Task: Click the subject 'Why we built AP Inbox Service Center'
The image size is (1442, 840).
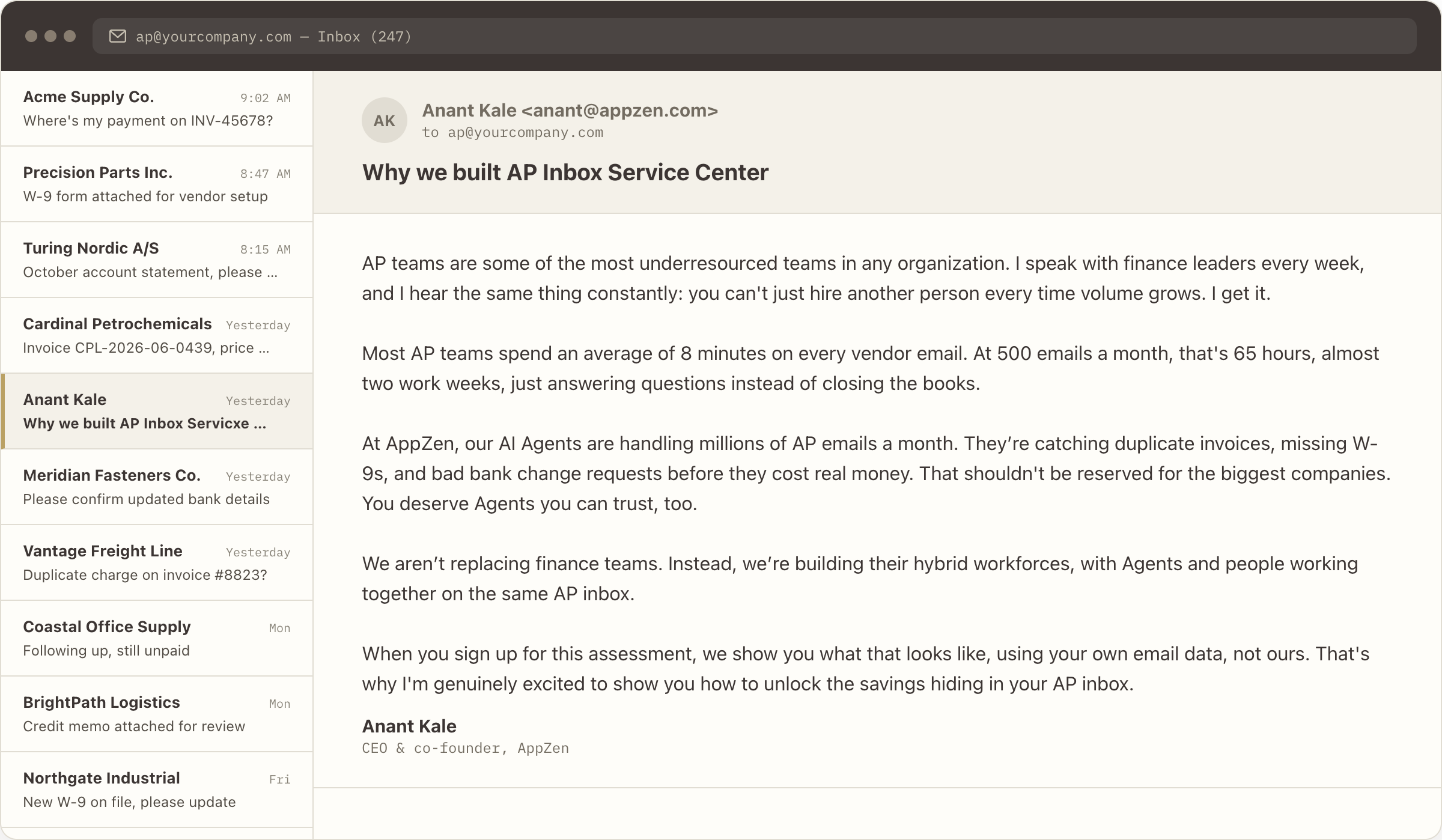Action: click(x=565, y=172)
